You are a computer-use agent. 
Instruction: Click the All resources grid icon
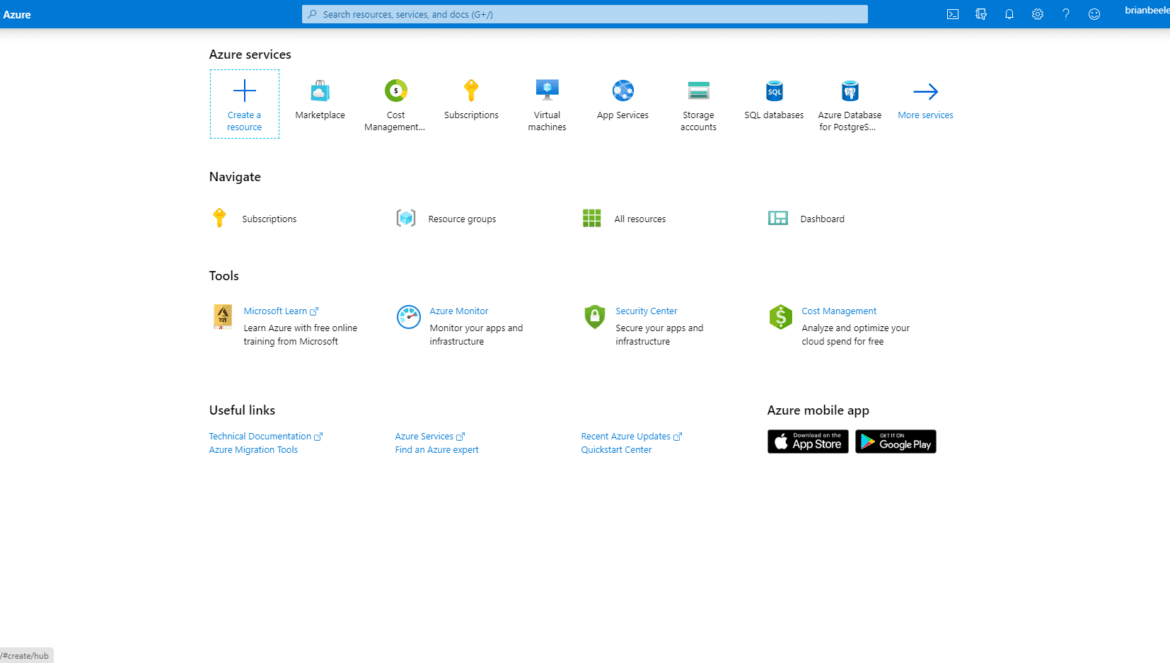click(592, 218)
